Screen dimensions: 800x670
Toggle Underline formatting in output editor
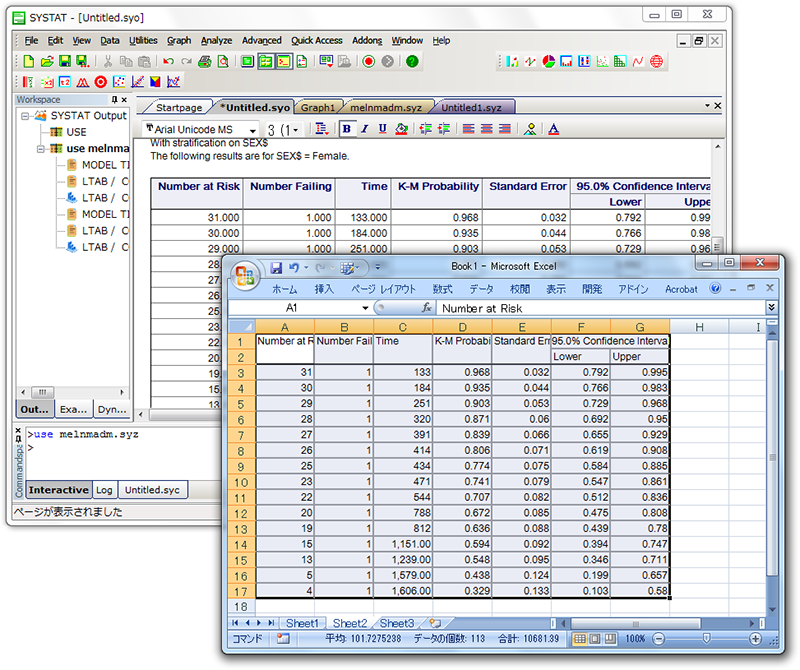point(382,129)
